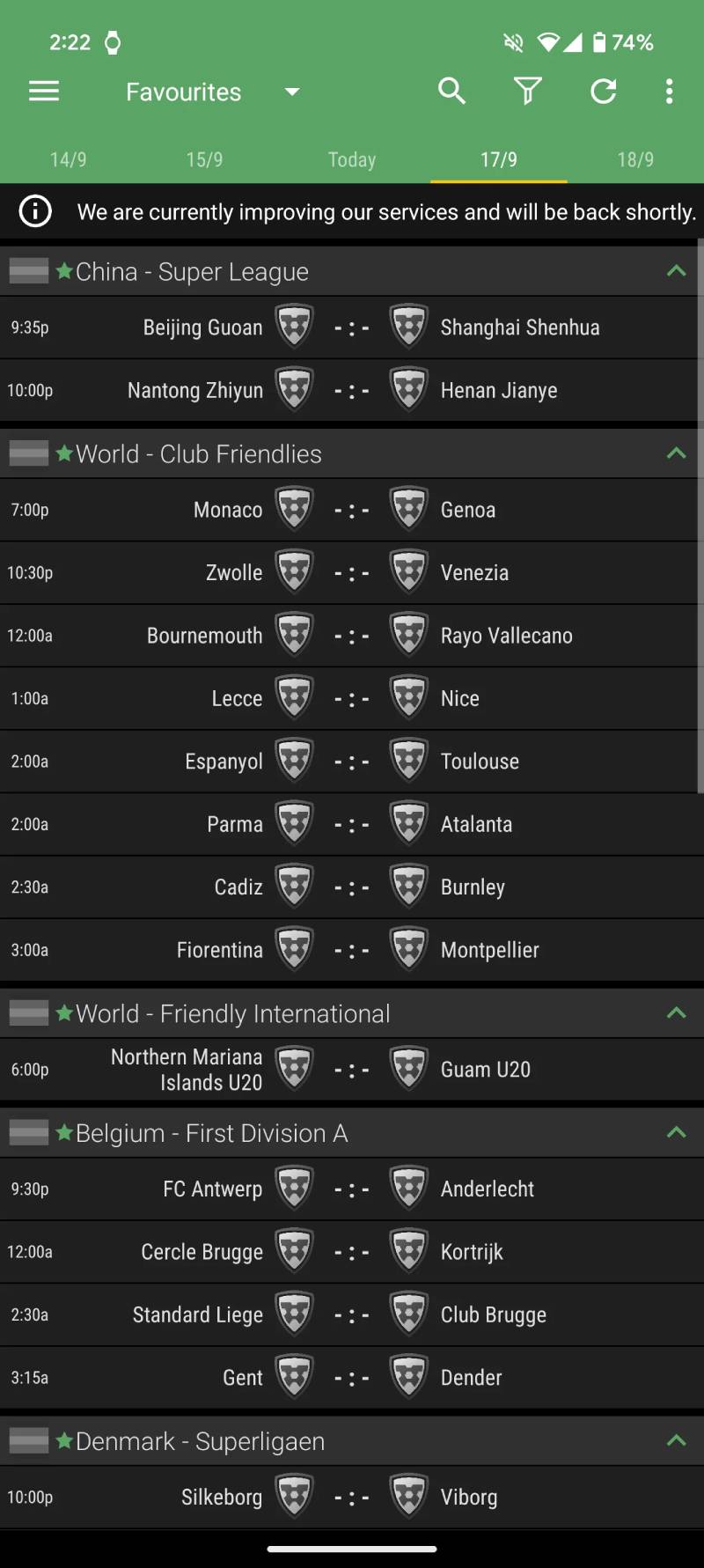Unfavourite World - Club Friendlies star
This screenshot has height=1568, width=704.
click(x=64, y=453)
